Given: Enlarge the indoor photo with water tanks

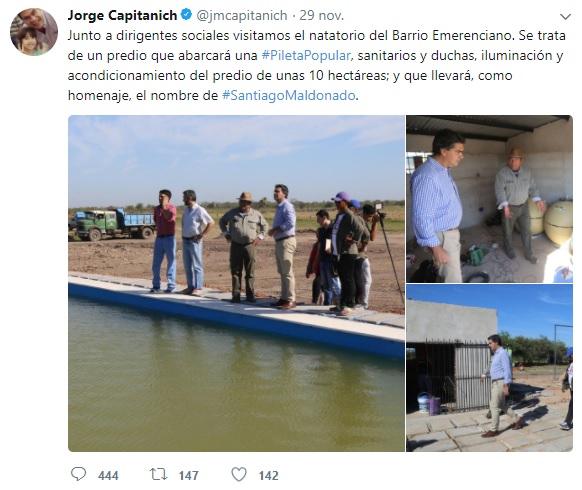Looking at the screenshot, I should coord(489,199).
